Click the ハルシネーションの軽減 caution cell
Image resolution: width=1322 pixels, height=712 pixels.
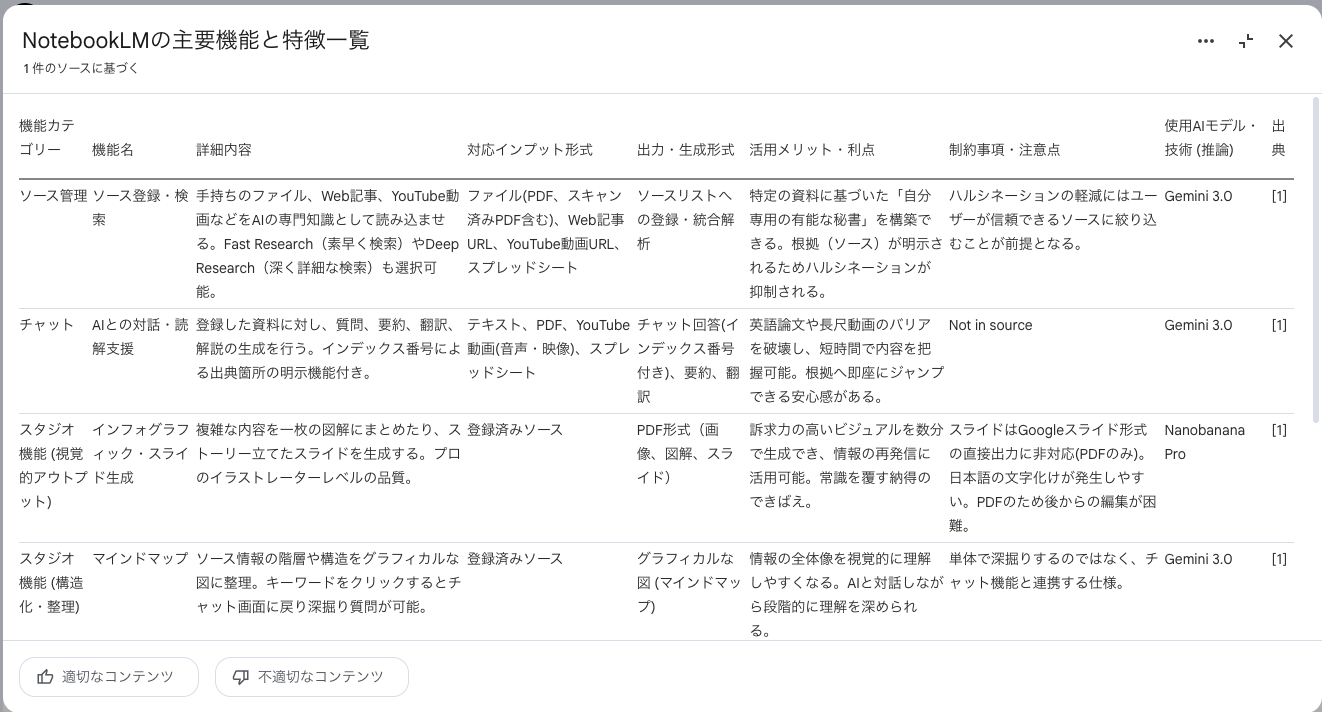1053,220
